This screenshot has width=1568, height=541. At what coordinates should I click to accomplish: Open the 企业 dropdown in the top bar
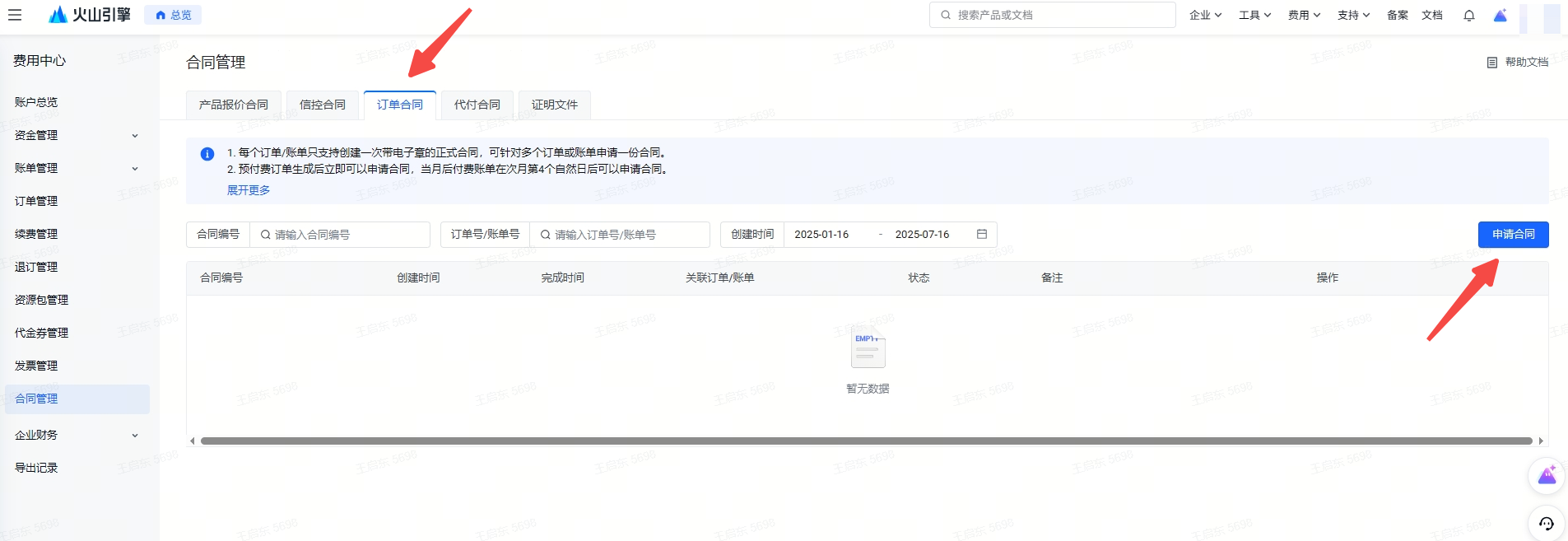tap(1205, 15)
